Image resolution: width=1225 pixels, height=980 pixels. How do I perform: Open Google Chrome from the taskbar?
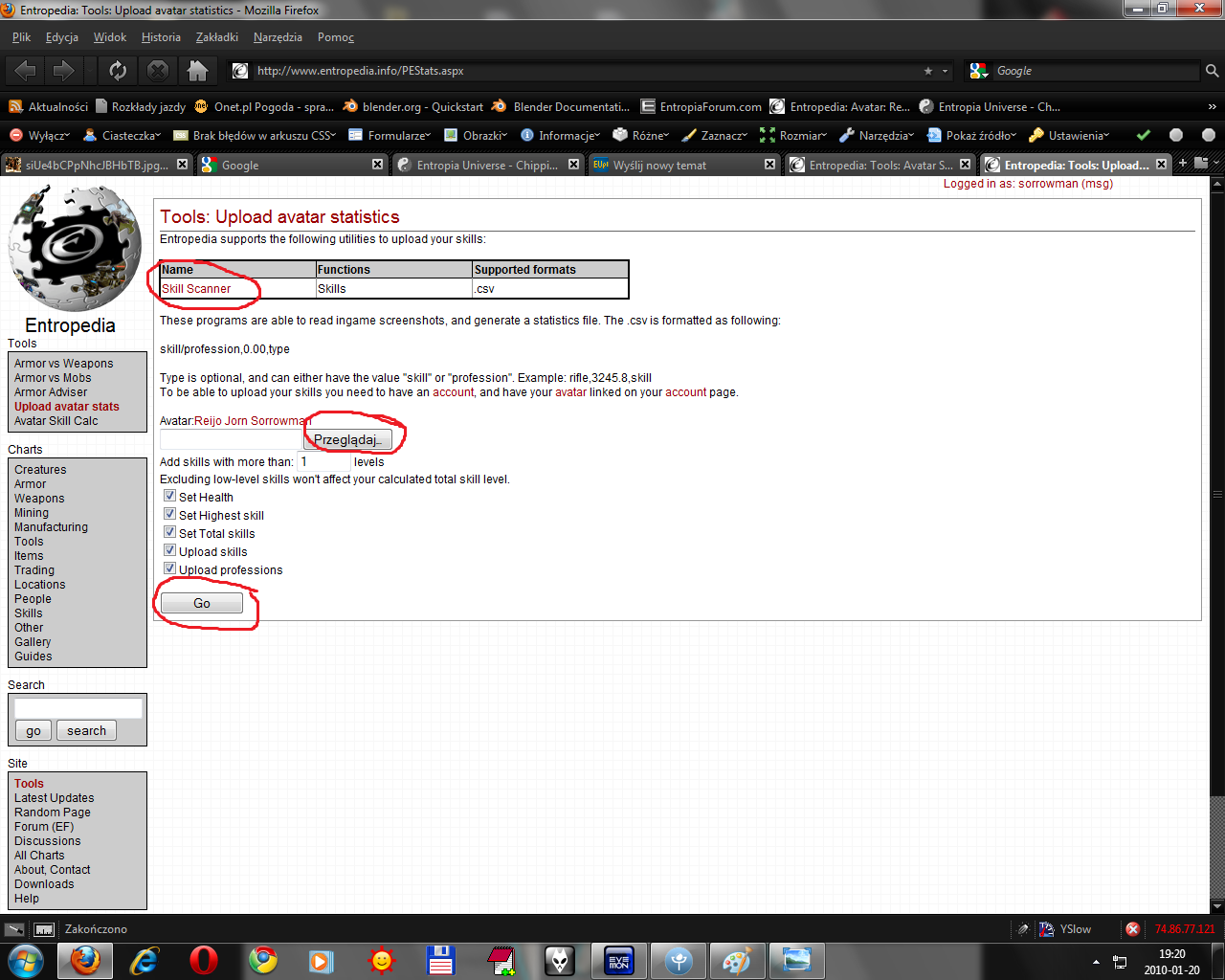tap(263, 960)
